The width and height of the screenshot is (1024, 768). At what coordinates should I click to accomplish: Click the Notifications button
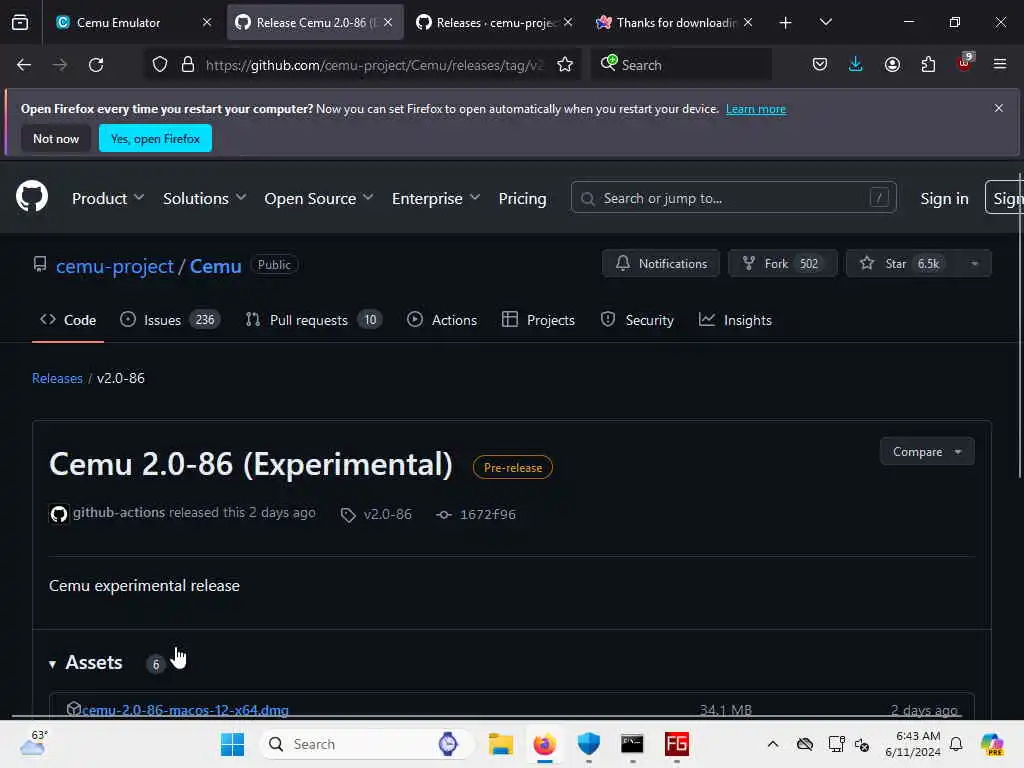[661, 263]
